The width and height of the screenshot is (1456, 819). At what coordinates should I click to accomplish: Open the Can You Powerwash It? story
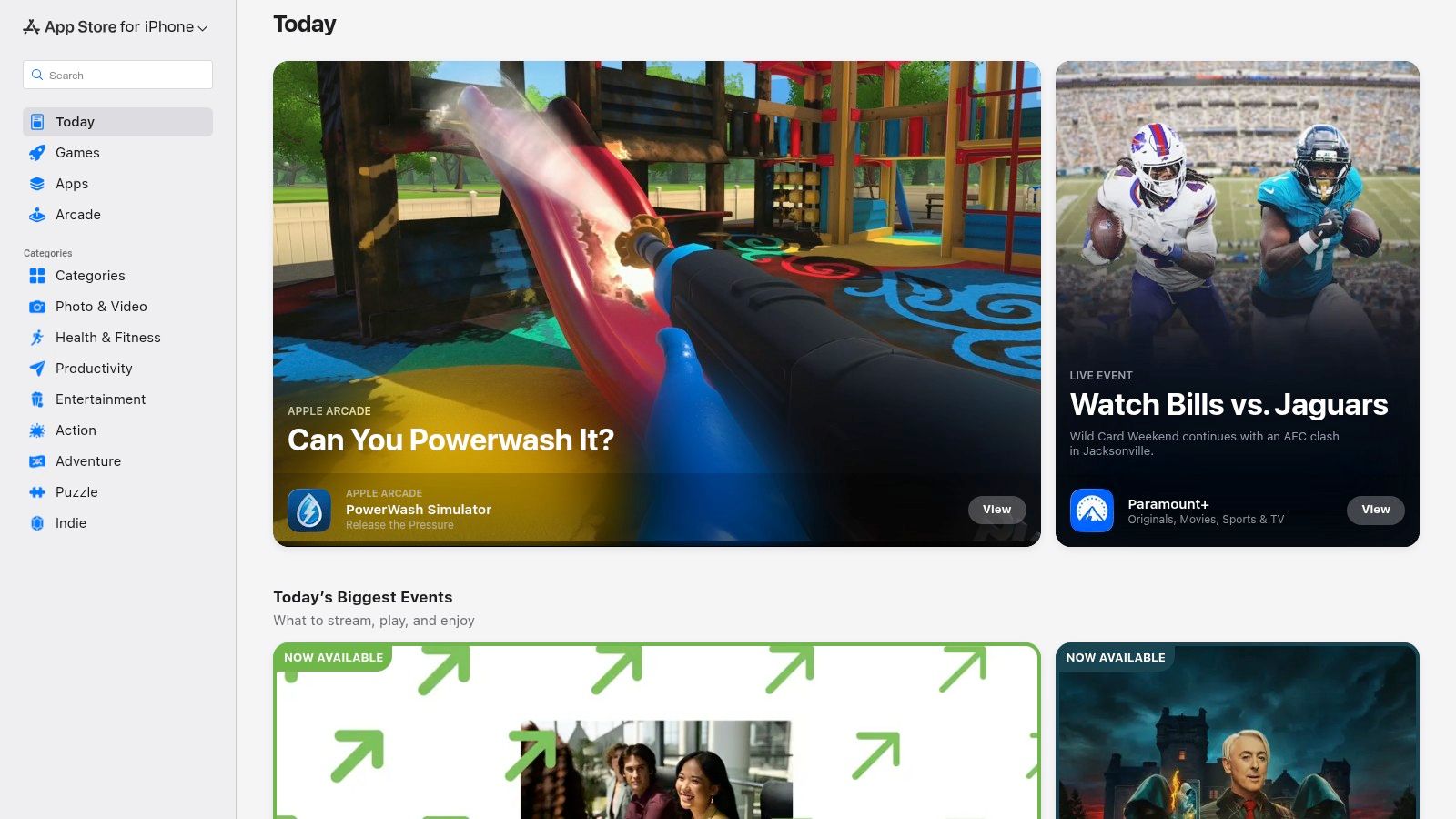pyautogui.click(x=656, y=304)
